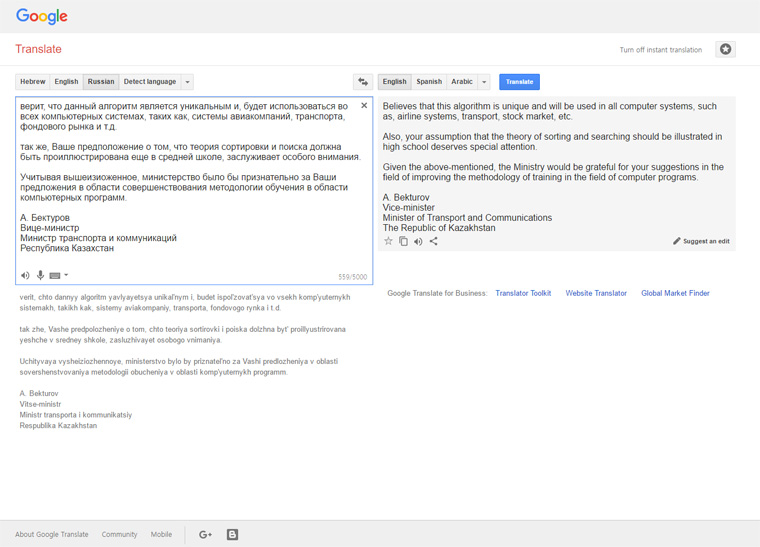This screenshot has width=760, height=547.
Task: Turn off instant translation
Action: click(x=661, y=50)
